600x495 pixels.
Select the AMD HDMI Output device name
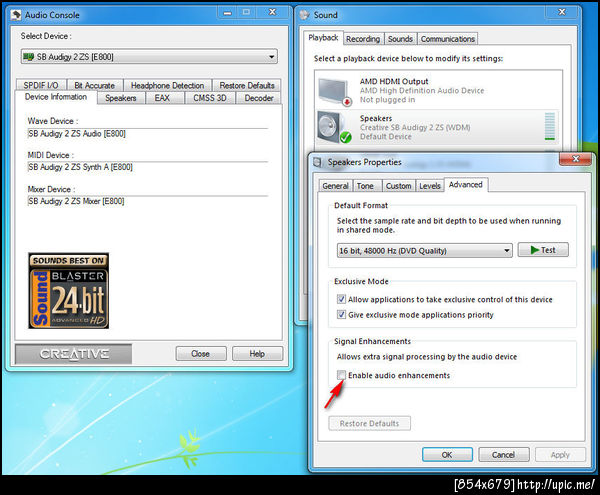394,81
